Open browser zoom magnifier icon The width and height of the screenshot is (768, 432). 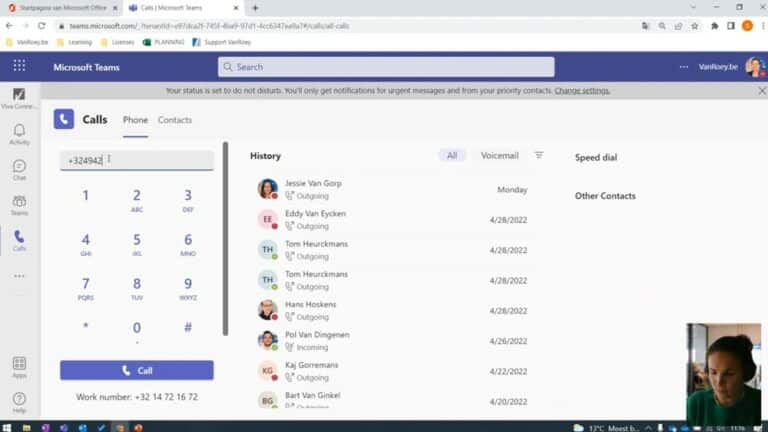coord(662,26)
